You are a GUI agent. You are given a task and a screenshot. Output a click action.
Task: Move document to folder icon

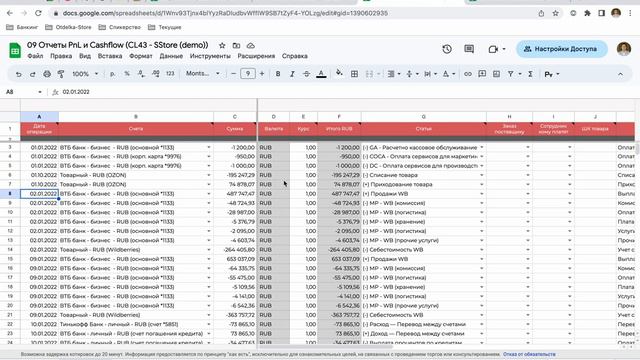(236, 45)
